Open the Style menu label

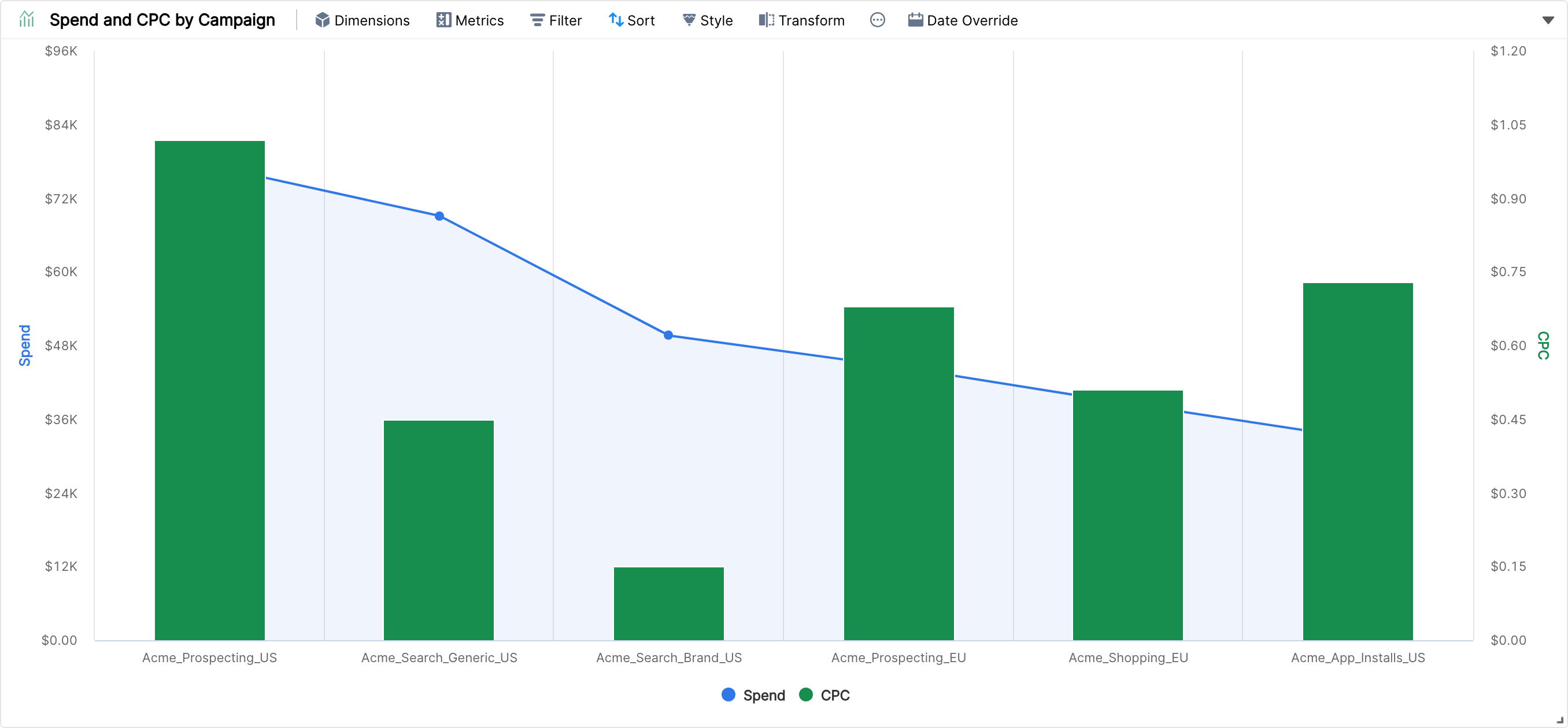(716, 21)
